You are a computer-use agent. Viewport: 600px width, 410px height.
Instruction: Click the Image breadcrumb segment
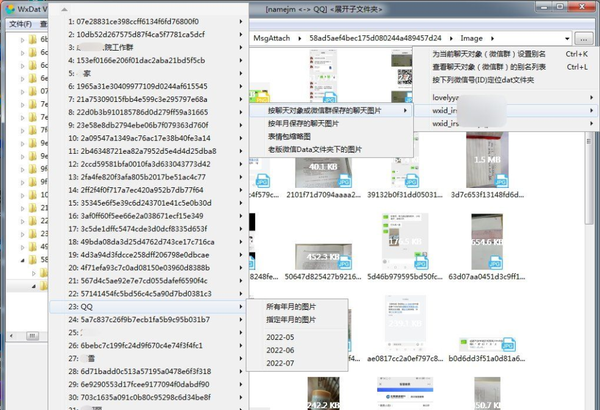click(471, 38)
